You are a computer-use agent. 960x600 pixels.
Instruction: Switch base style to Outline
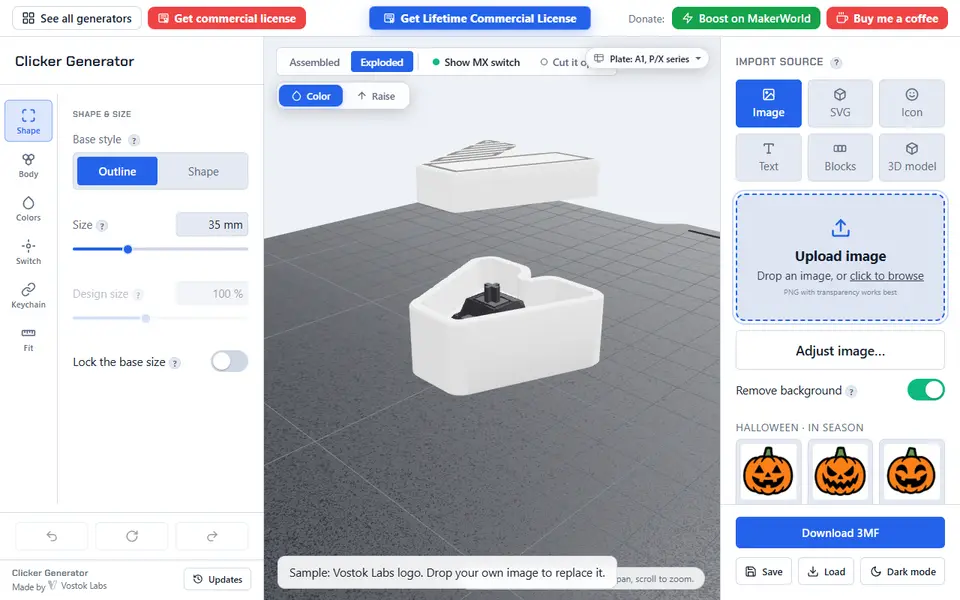(117, 171)
